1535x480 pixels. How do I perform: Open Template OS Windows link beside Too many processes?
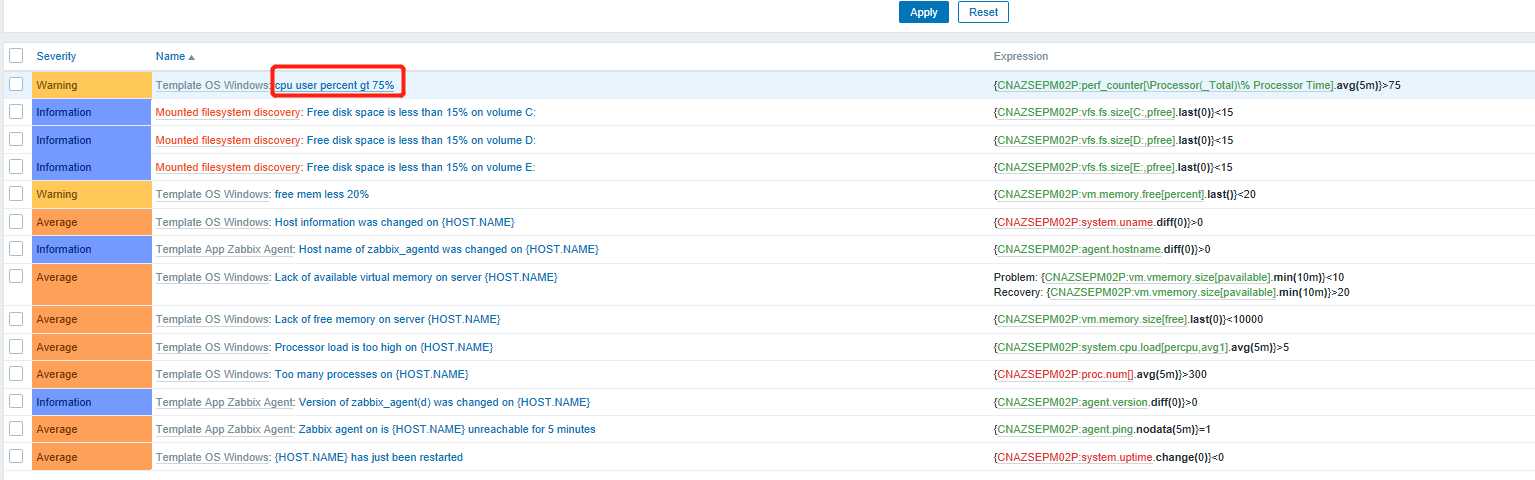(212, 374)
